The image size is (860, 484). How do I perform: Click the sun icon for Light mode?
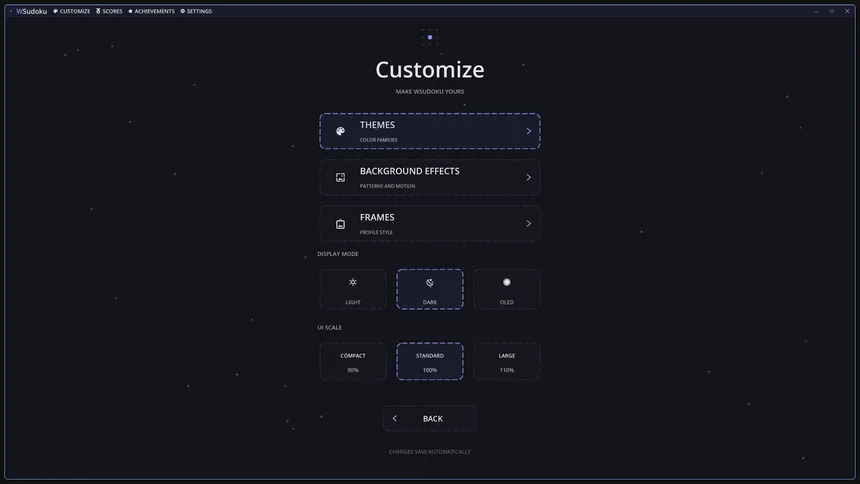click(x=353, y=282)
